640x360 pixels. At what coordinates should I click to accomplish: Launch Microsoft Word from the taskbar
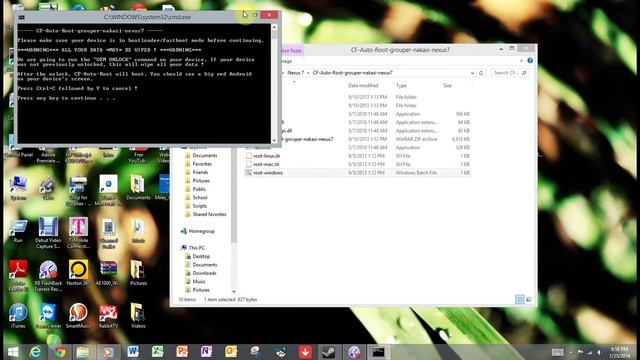[133, 351]
